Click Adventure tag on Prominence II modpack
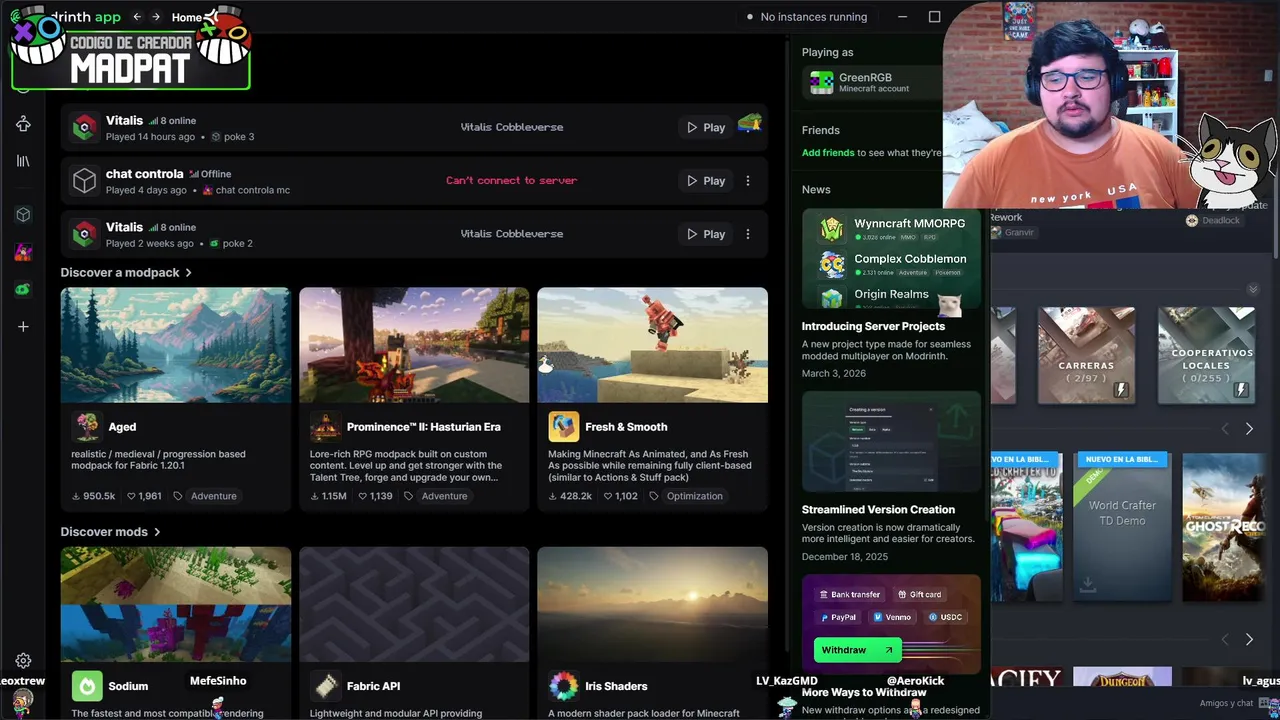 [444, 496]
